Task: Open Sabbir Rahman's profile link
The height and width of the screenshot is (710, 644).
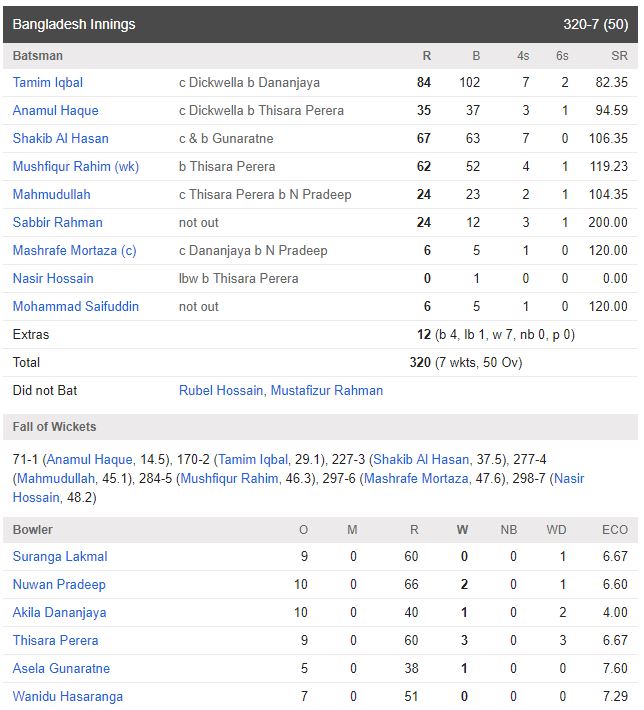Action: 58,223
